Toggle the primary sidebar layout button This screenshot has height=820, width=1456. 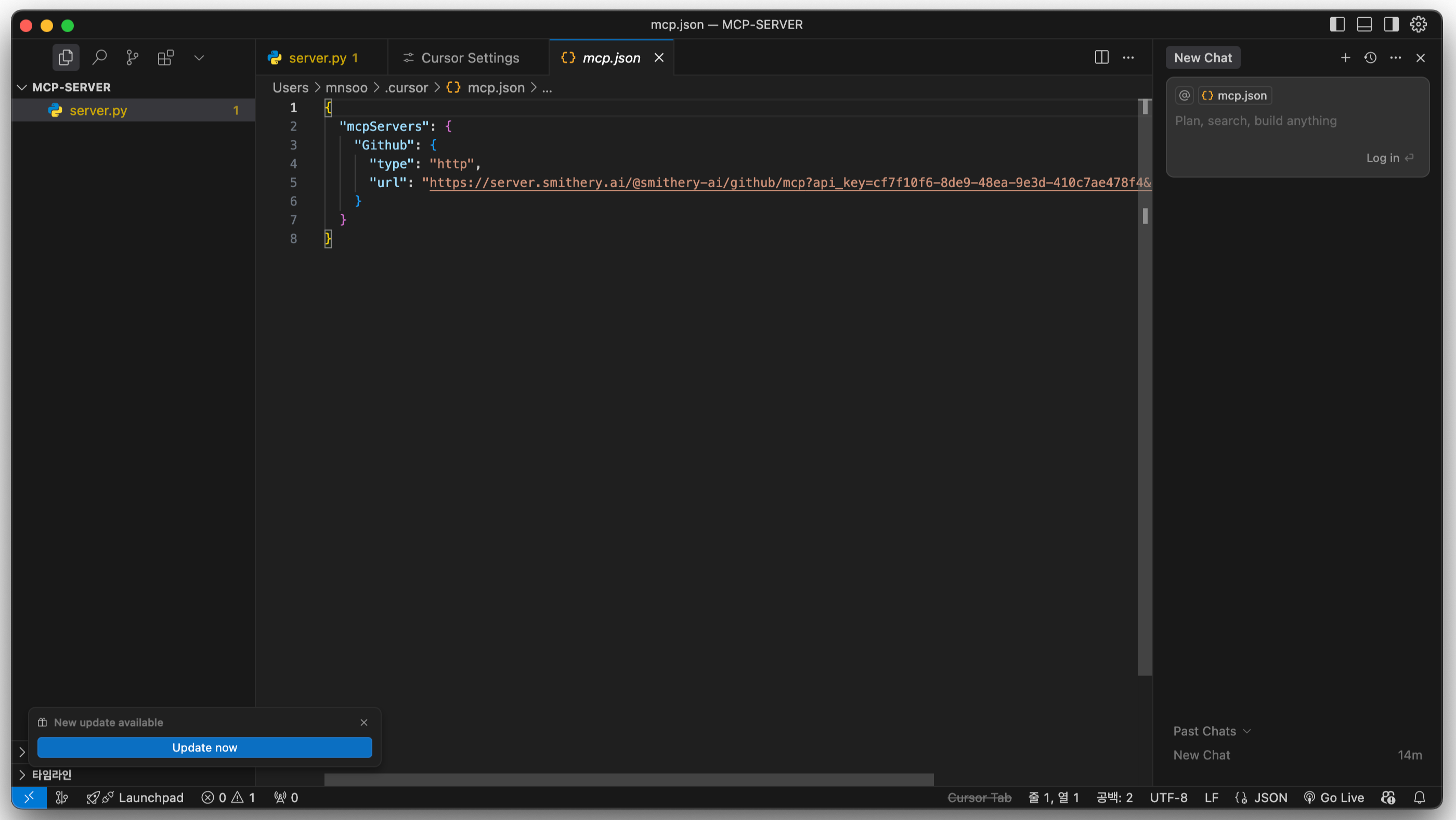[x=1337, y=24]
